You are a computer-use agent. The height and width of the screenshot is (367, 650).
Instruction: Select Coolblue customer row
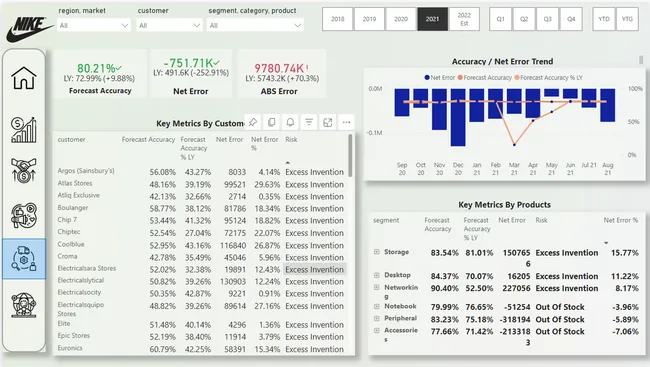click(x=201, y=245)
